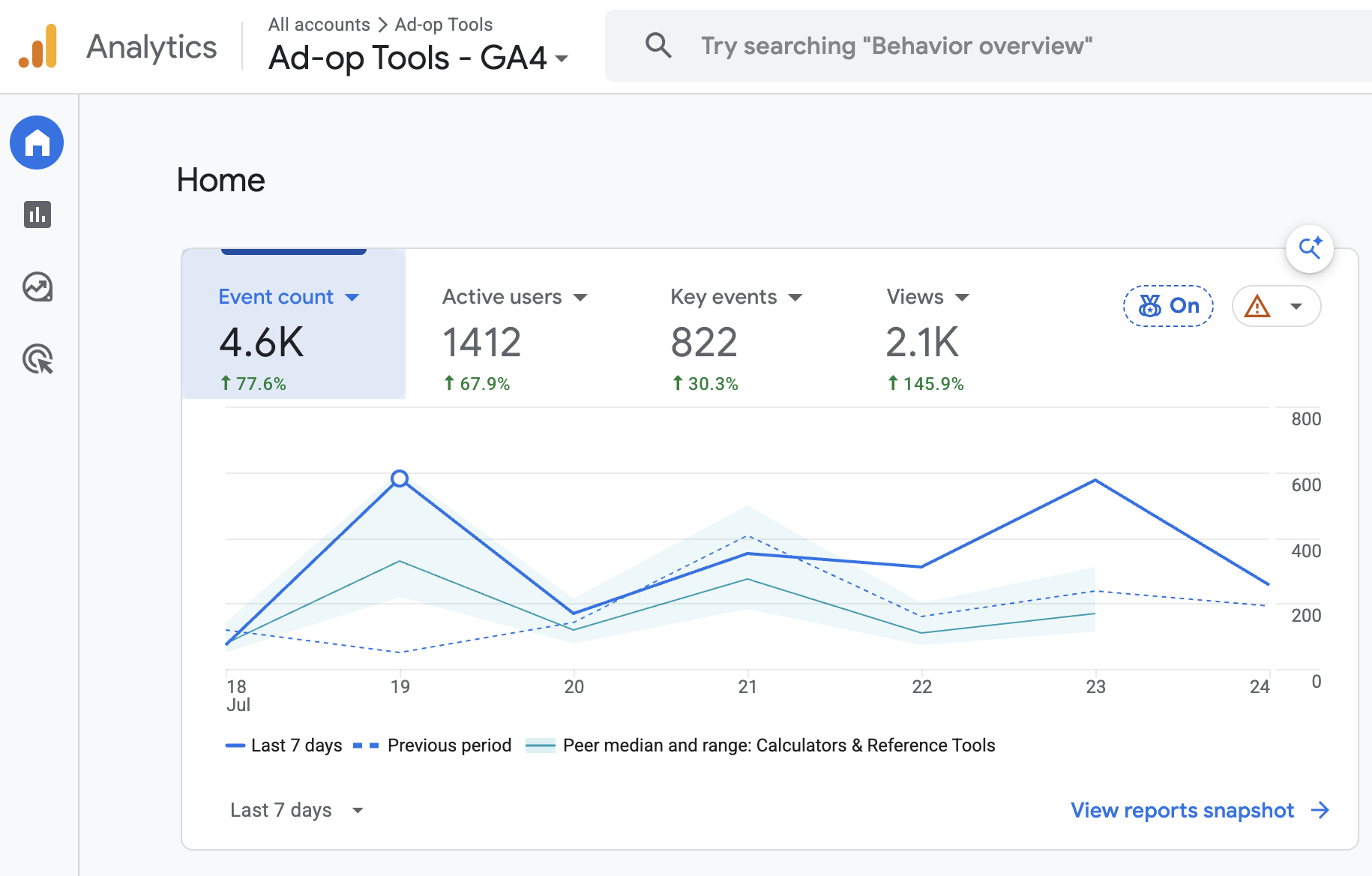Screen dimensions: 1372x876
Task: Open the warning indicator dropdown arrow
Action: 1296,306
